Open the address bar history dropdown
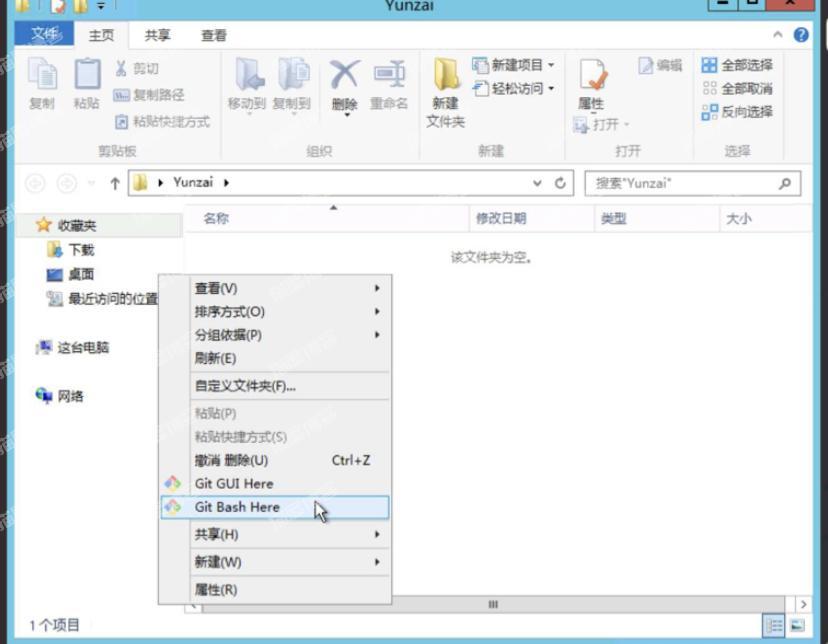 click(538, 183)
